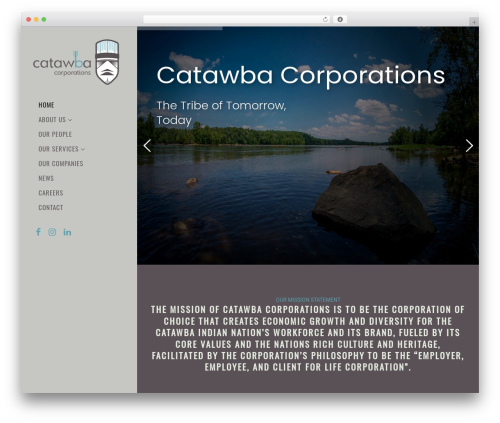Image resolution: width=500 pixels, height=423 pixels.
Task: Click the mission statement paragraph text
Action: [x=308, y=338]
